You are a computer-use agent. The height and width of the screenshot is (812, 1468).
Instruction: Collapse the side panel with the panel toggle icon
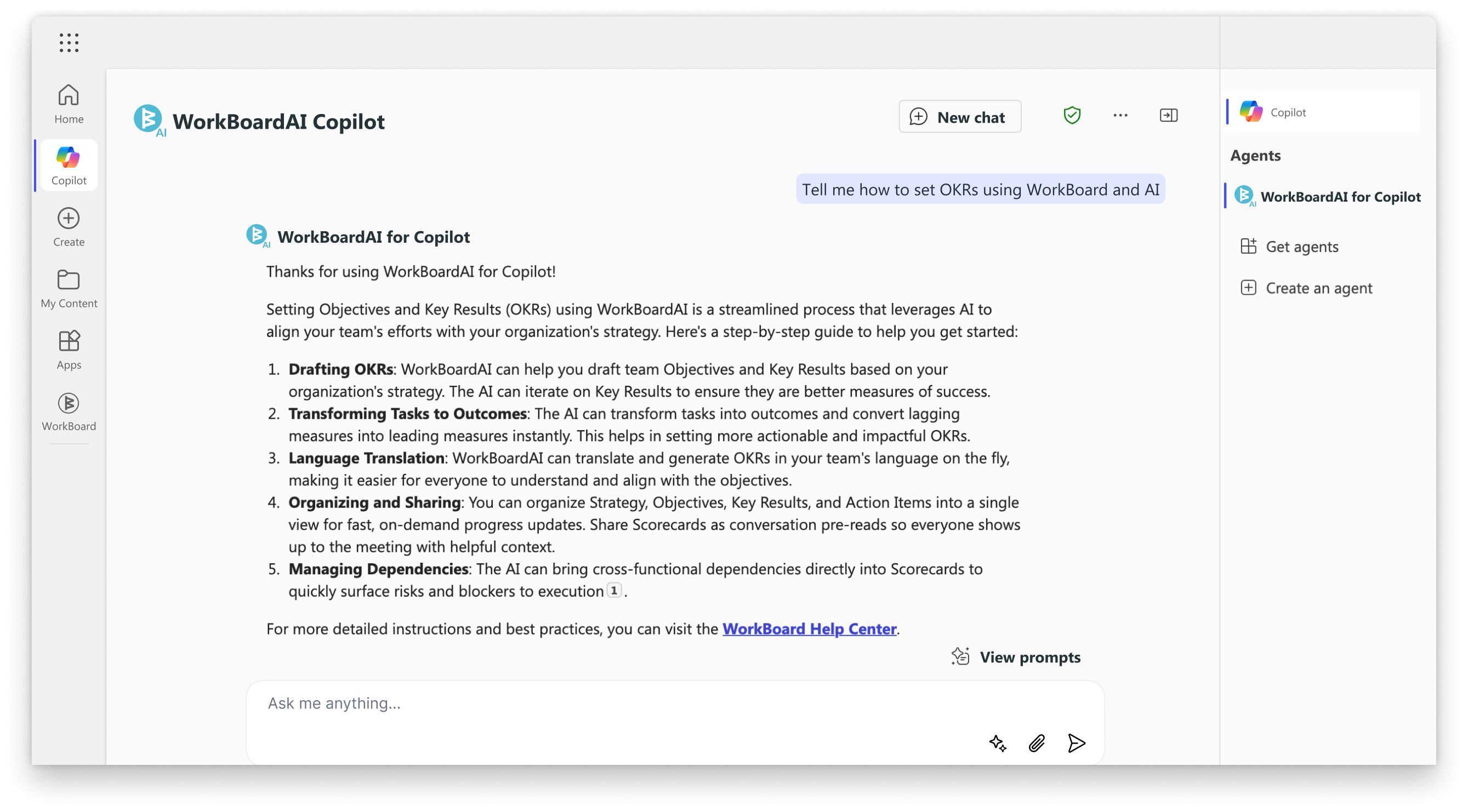(x=1168, y=116)
